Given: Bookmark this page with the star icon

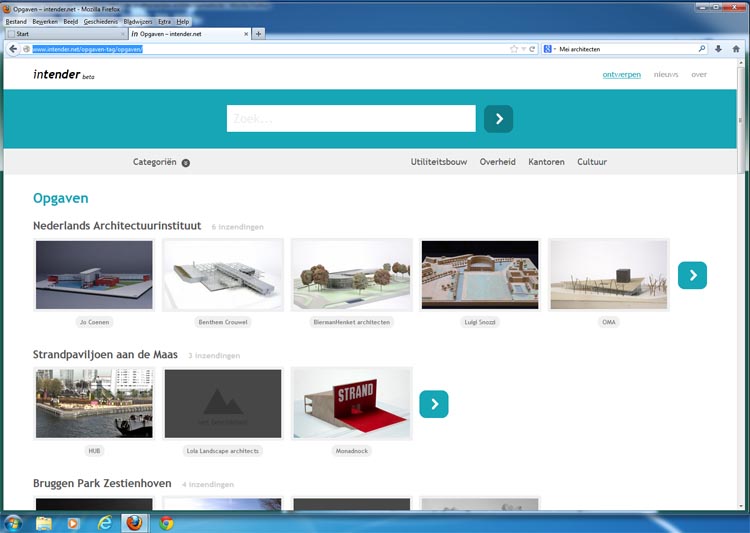Looking at the screenshot, I should point(514,49).
